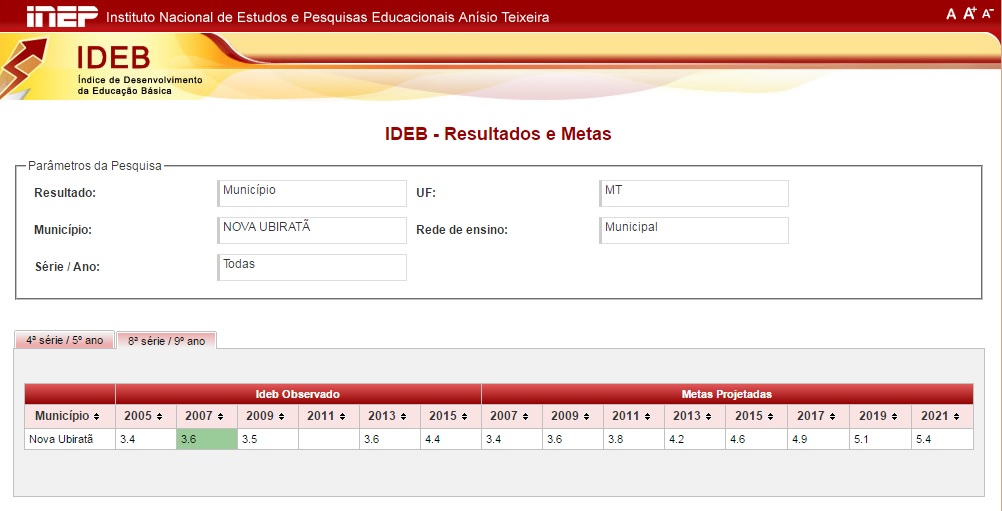
Task: Sort the Ideb Observado 2015 column
Action: click(x=464, y=417)
